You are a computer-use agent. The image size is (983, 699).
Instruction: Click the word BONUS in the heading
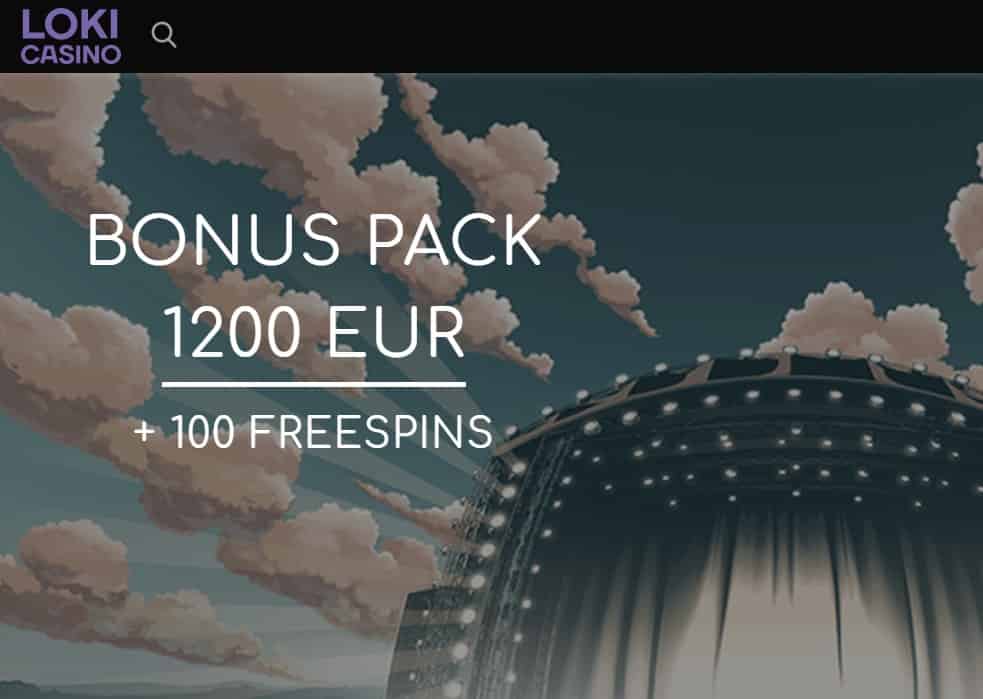point(214,241)
